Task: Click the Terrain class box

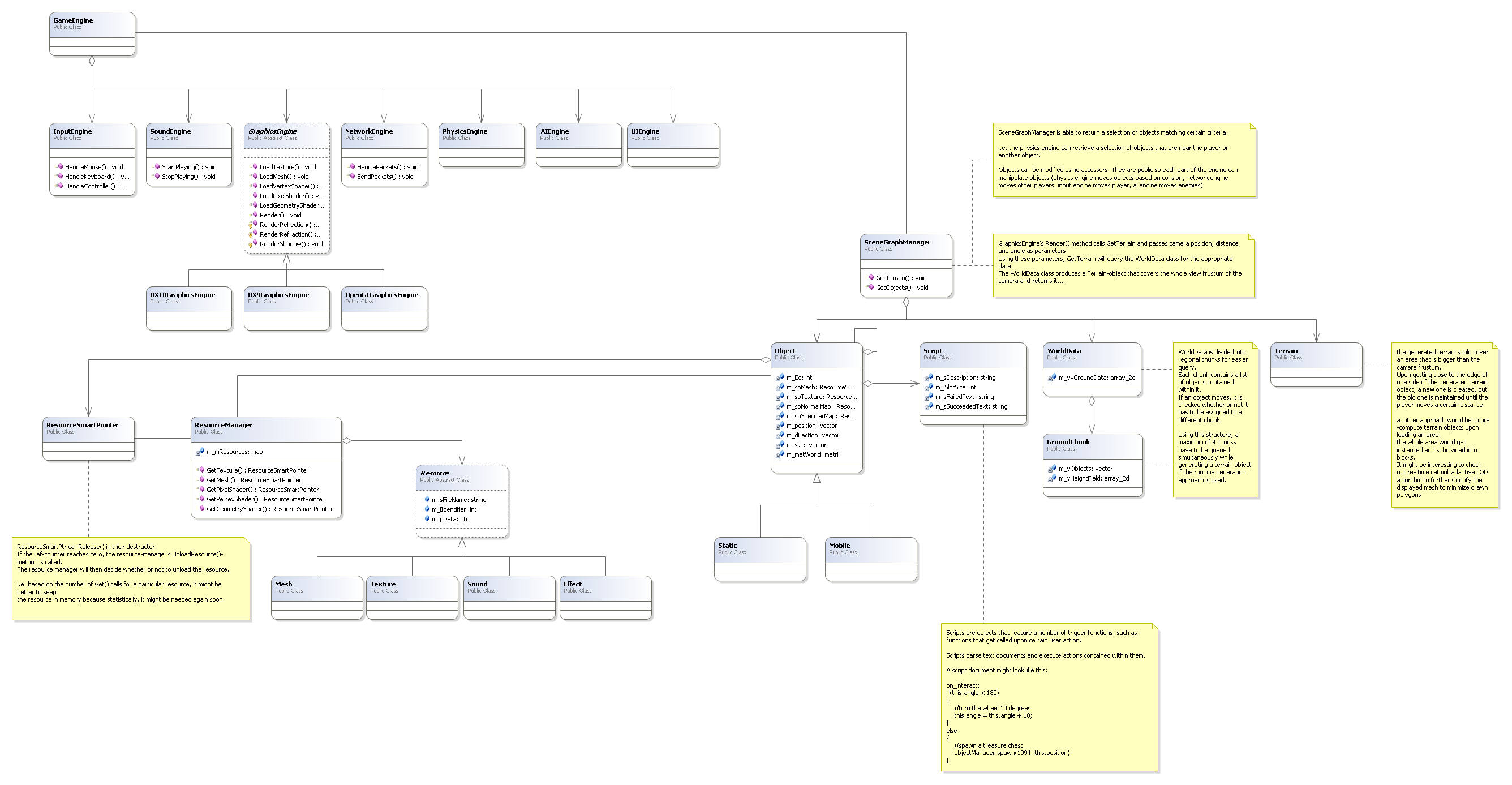Action: (x=1316, y=364)
